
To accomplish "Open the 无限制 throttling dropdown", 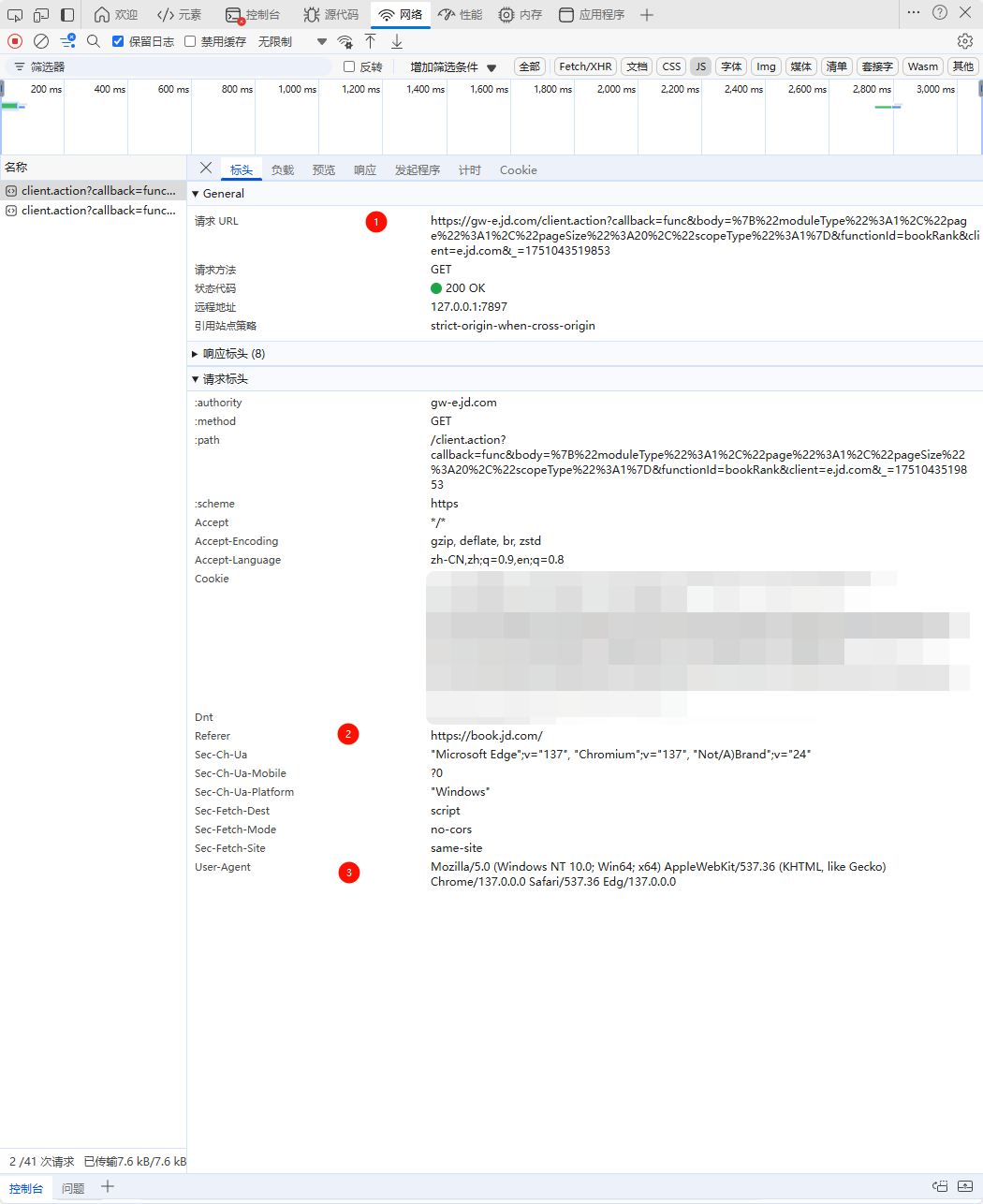I will pyautogui.click(x=293, y=41).
